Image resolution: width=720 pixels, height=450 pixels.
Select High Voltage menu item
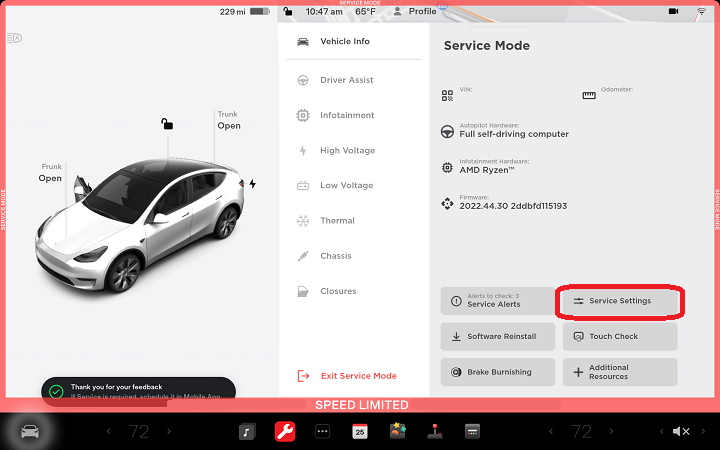tap(347, 151)
